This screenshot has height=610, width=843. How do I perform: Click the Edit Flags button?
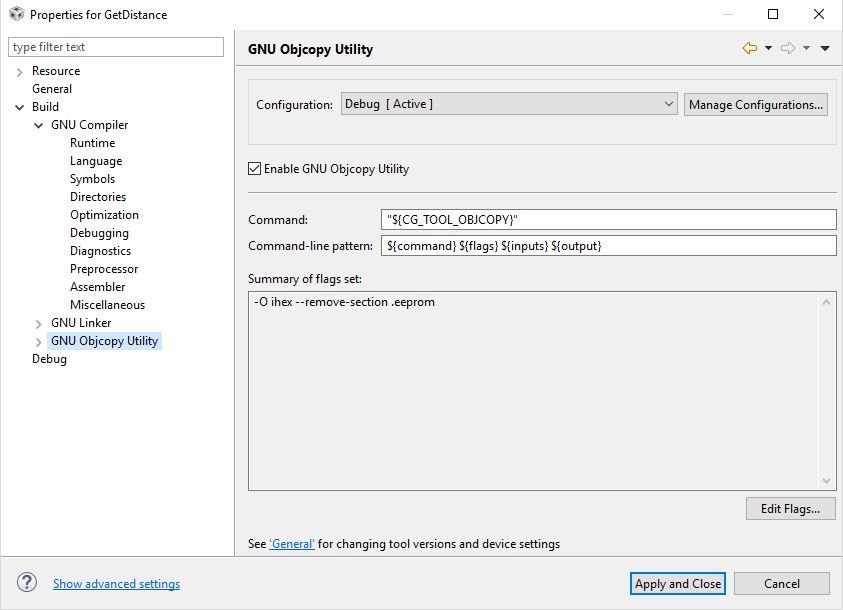790,509
